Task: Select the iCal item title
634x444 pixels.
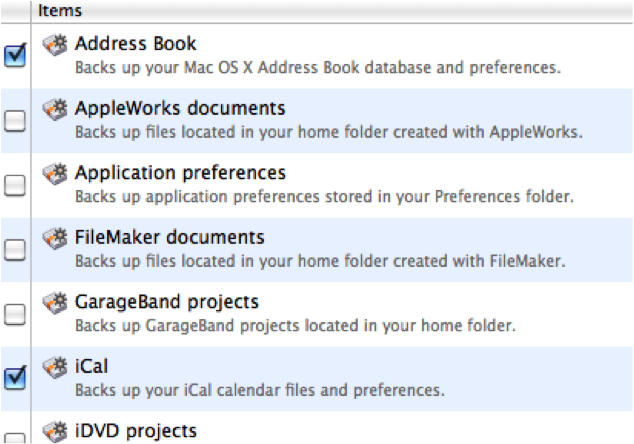Action: coord(91,367)
